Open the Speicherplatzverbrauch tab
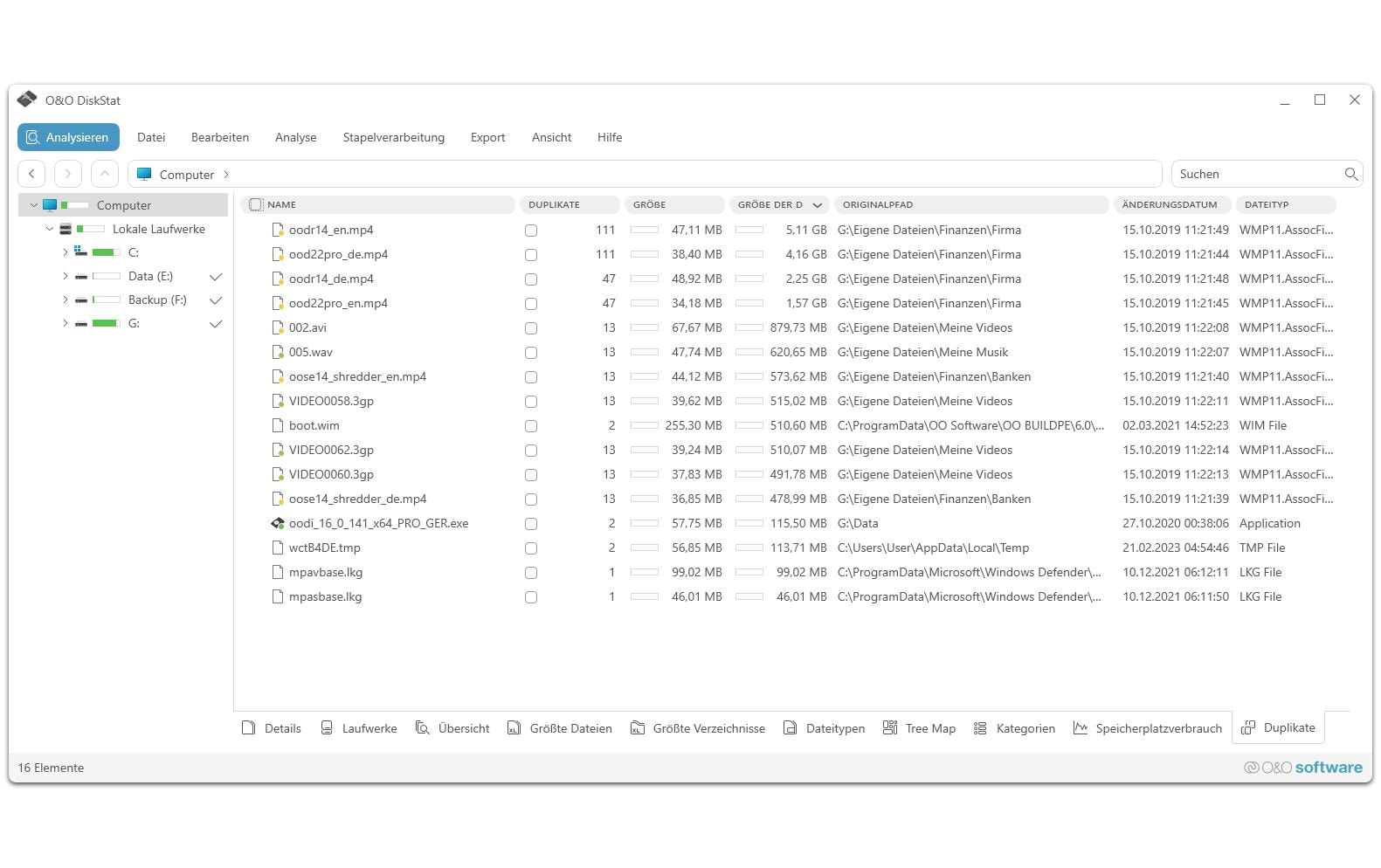 [1148, 728]
